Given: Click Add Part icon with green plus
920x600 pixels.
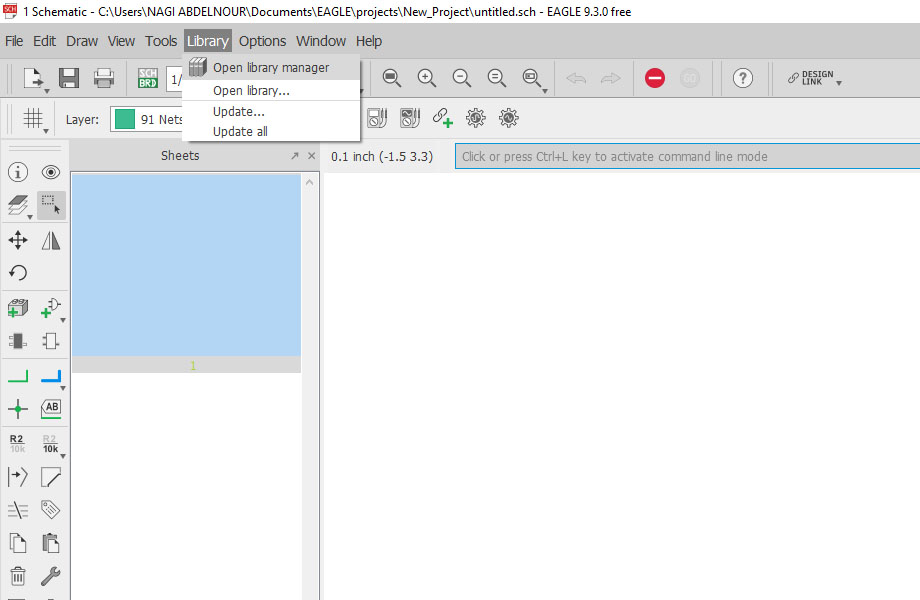Looking at the screenshot, I should point(18,308).
